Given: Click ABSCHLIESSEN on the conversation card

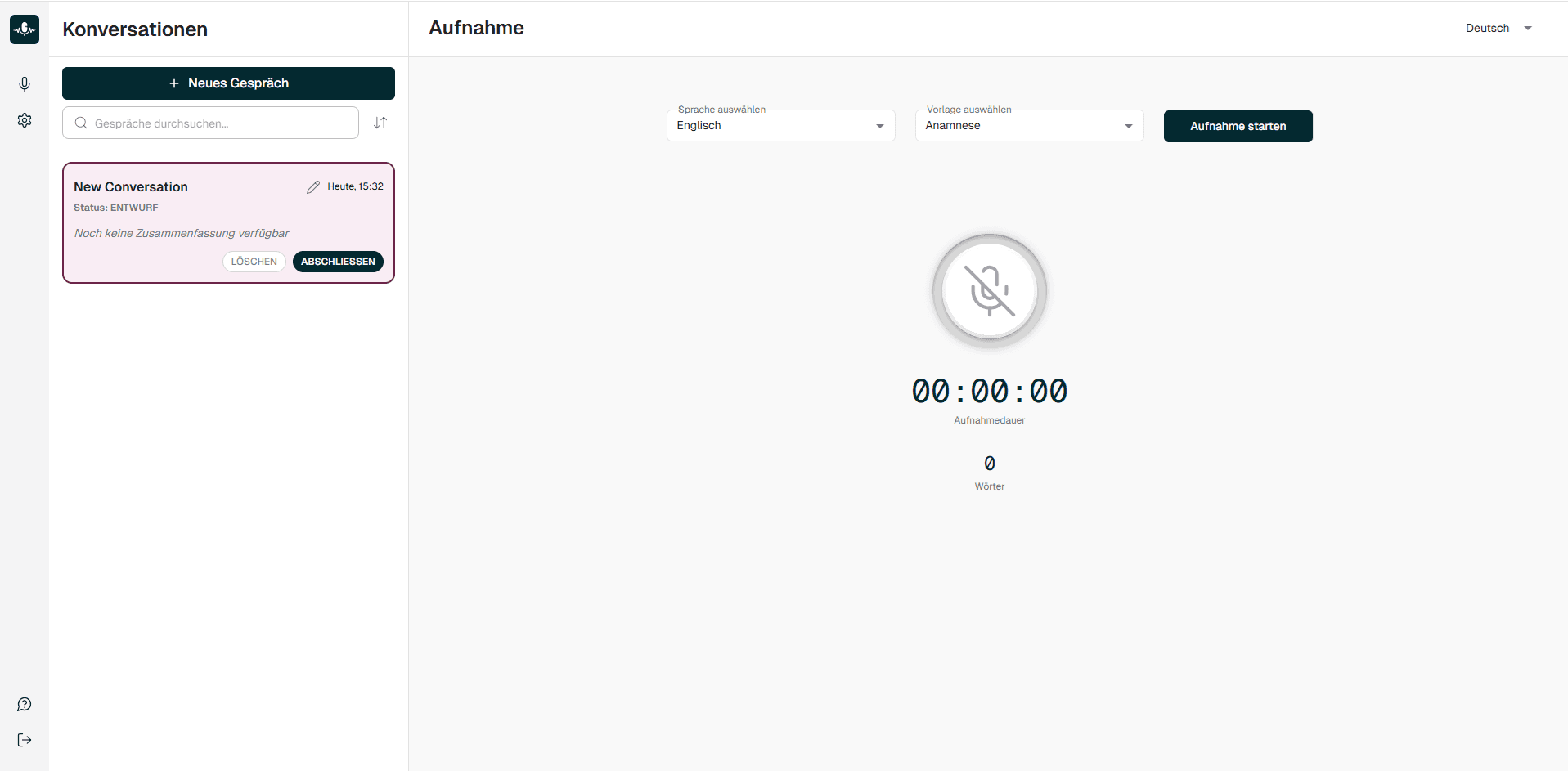Looking at the screenshot, I should (x=338, y=262).
